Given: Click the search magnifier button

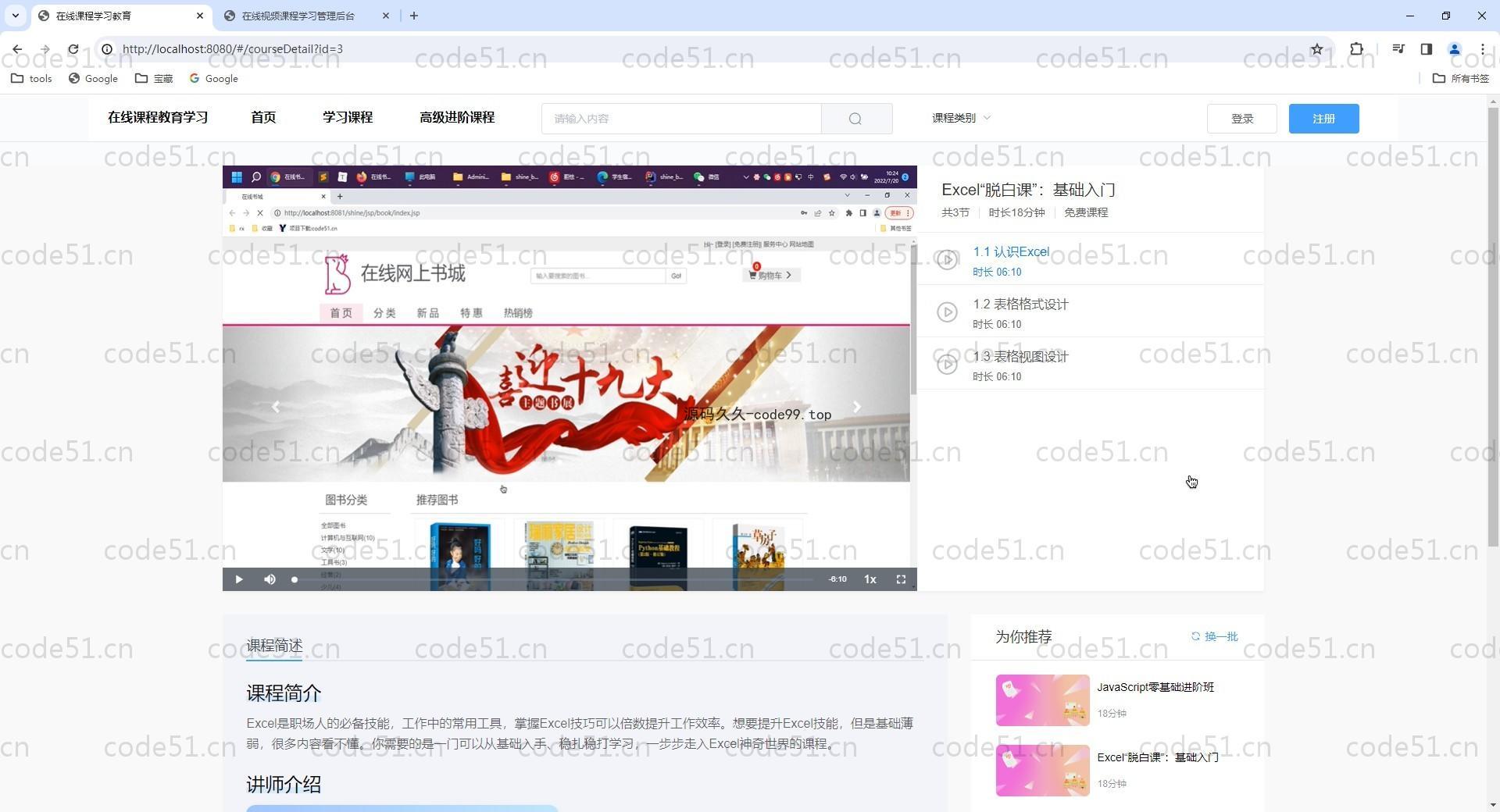Looking at the screenshot, I should click(856, 119).
